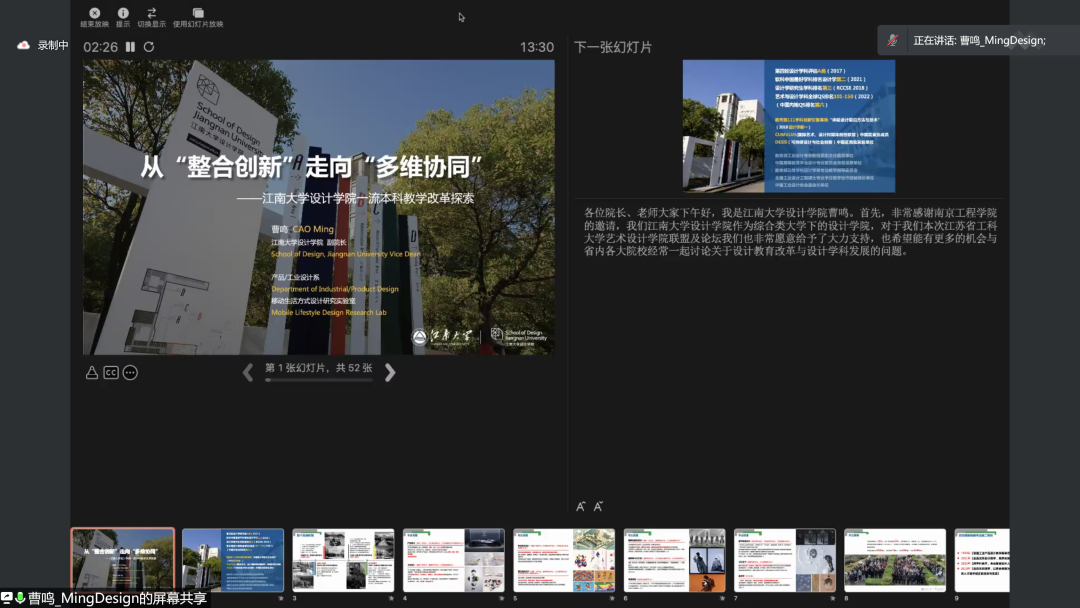Jump to slide 8 thumbnail
The image size is (1080, 608).
click(895, 560)
